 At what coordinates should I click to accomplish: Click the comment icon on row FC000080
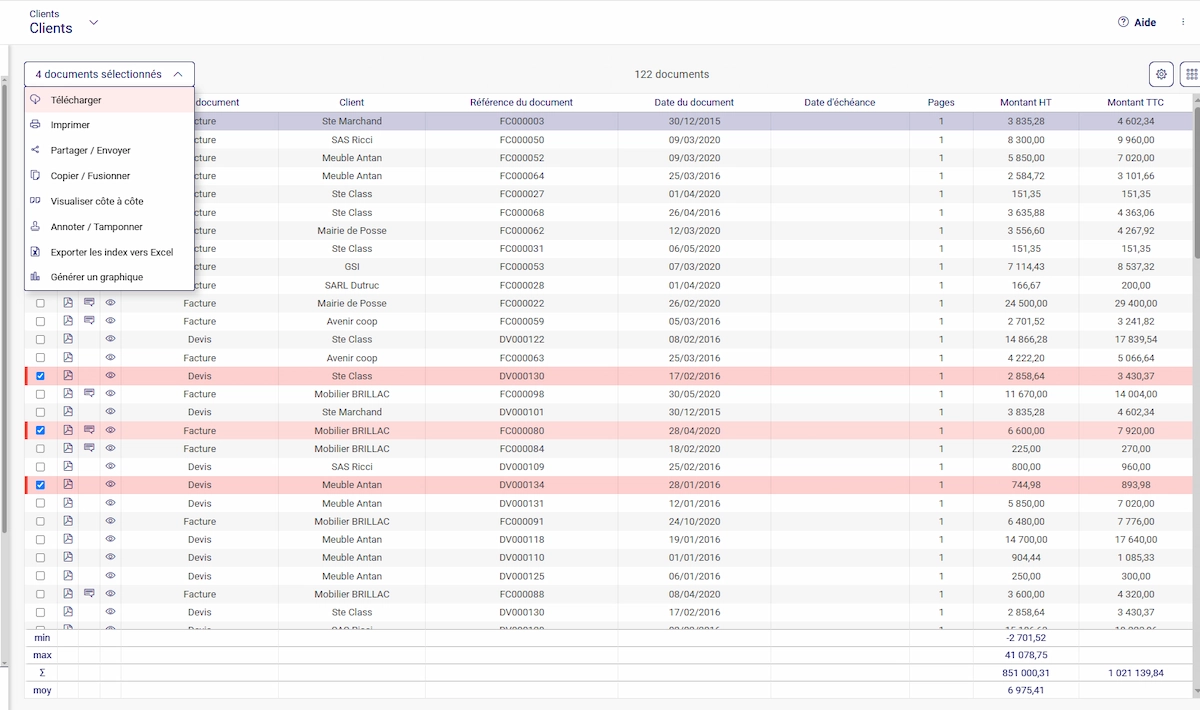[x=89, y=430]
